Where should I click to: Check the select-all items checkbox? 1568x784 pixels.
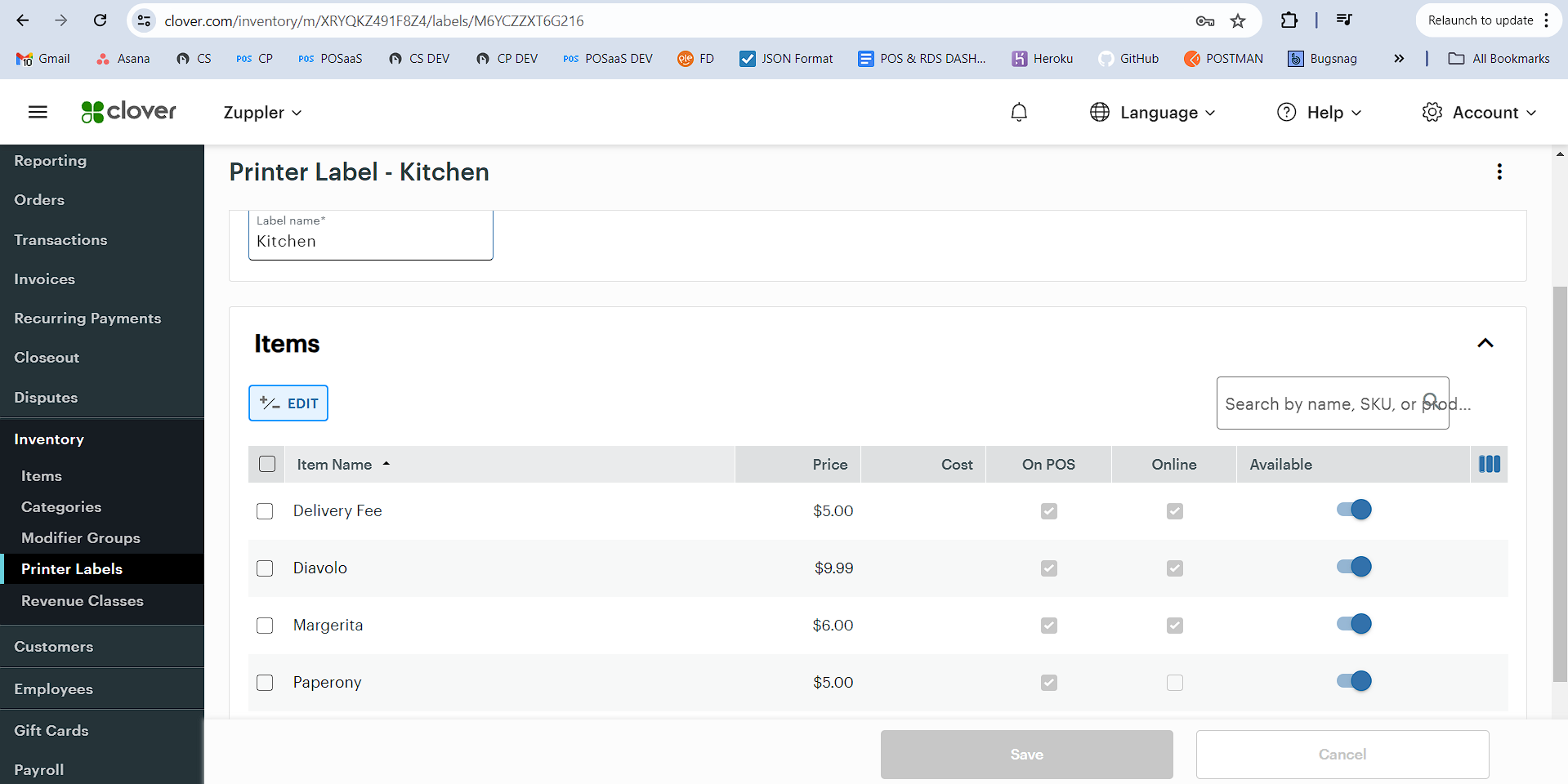[267, 464]
